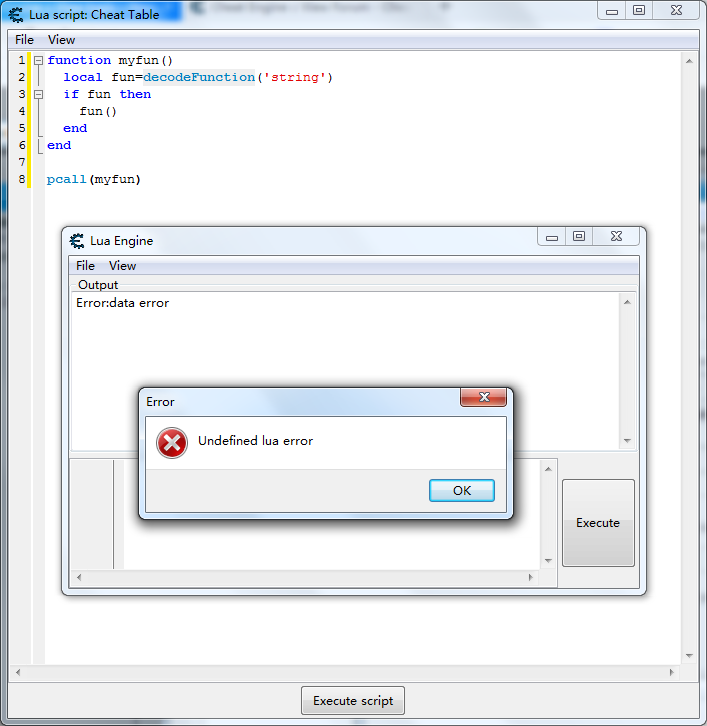Minimize the Lua Engine window
Screen dimensions: 707x726
[x=551, y=237]
